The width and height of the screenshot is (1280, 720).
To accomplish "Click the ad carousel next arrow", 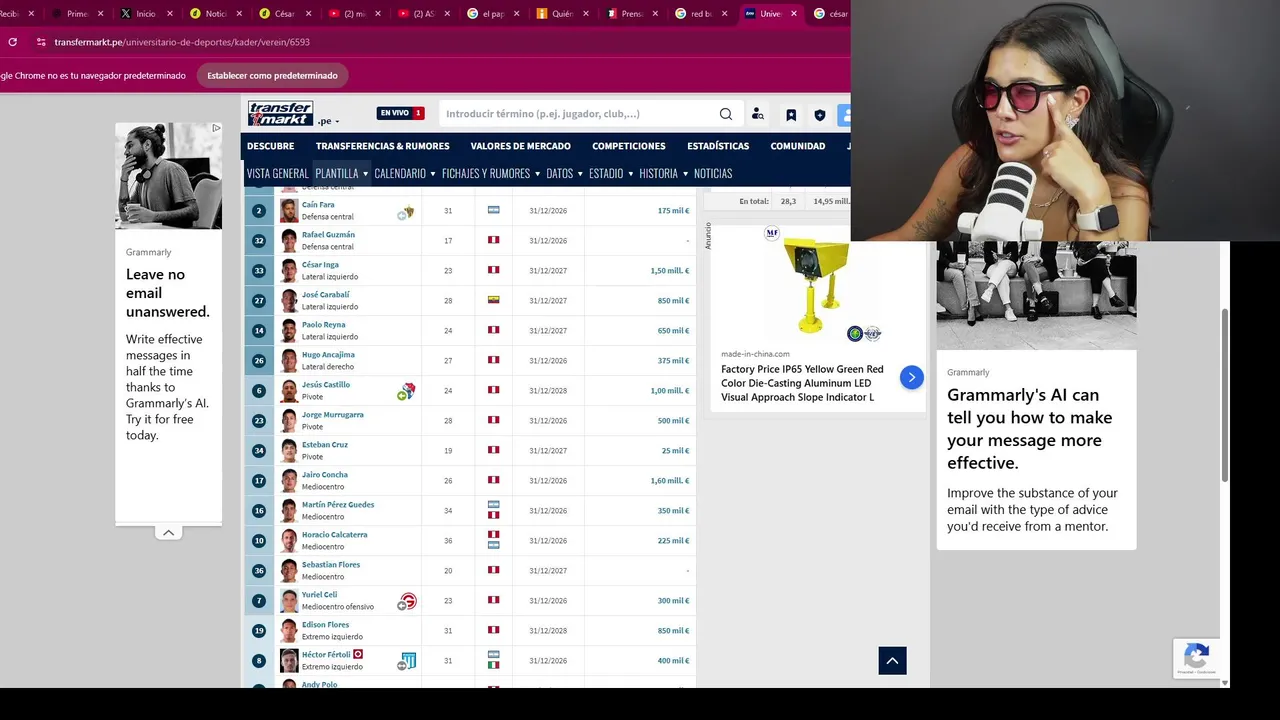I will (911, 377).
